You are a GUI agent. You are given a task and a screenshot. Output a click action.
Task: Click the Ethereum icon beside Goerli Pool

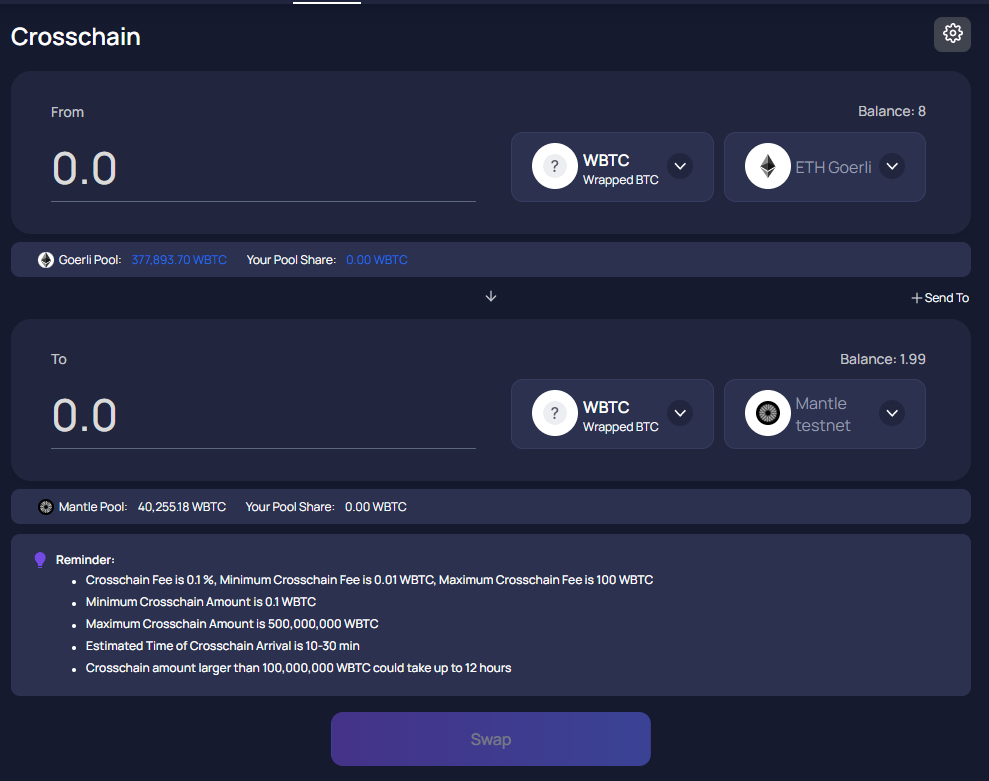tap(45, 260)
